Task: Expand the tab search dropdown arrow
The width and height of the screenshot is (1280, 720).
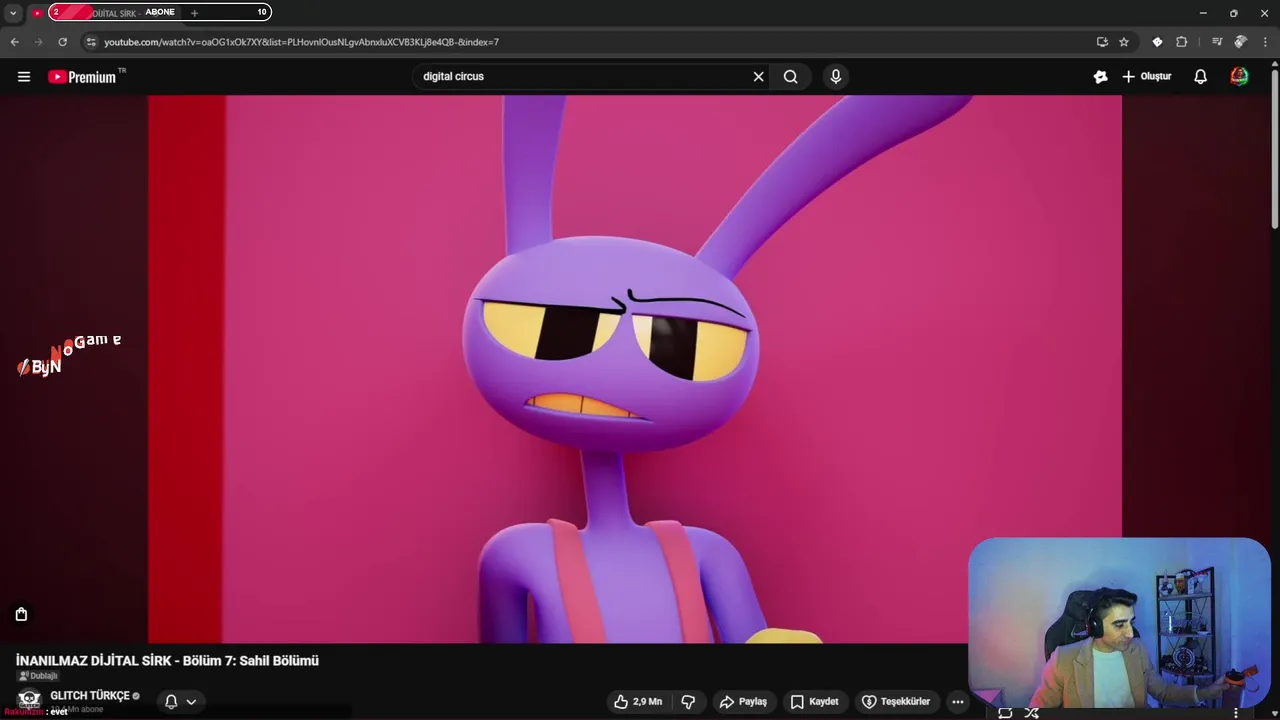Action: (x=13, y=13)
